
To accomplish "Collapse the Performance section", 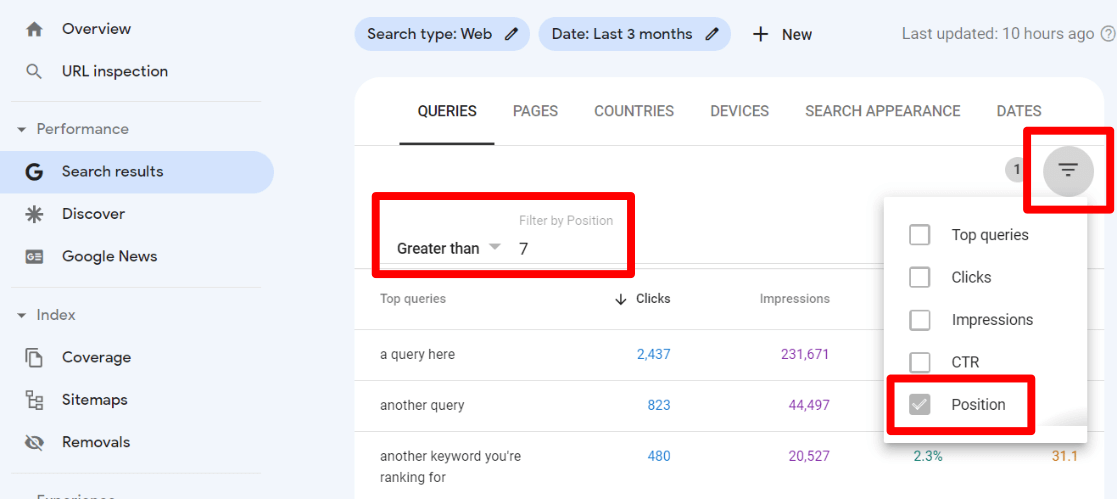I will (21, 130).
